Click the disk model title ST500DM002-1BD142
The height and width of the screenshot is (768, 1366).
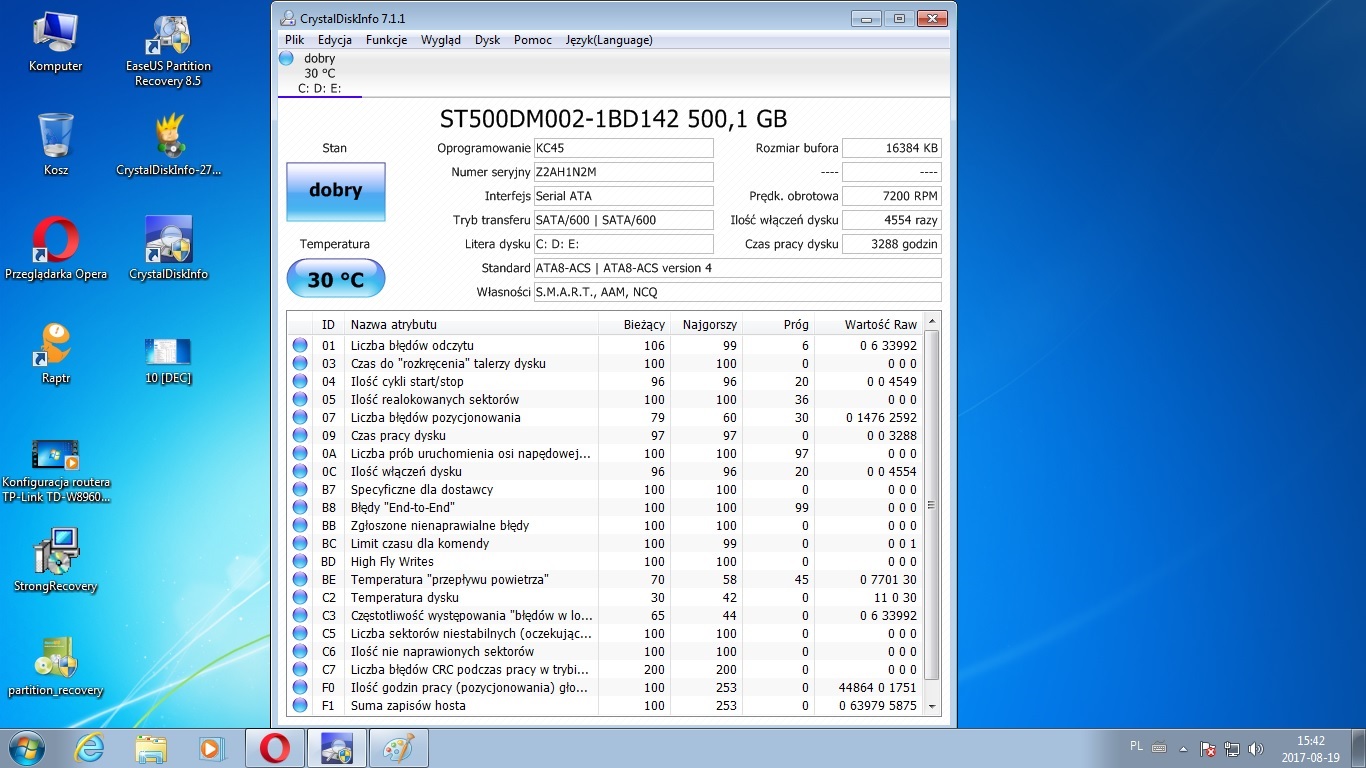pos(614,118)
